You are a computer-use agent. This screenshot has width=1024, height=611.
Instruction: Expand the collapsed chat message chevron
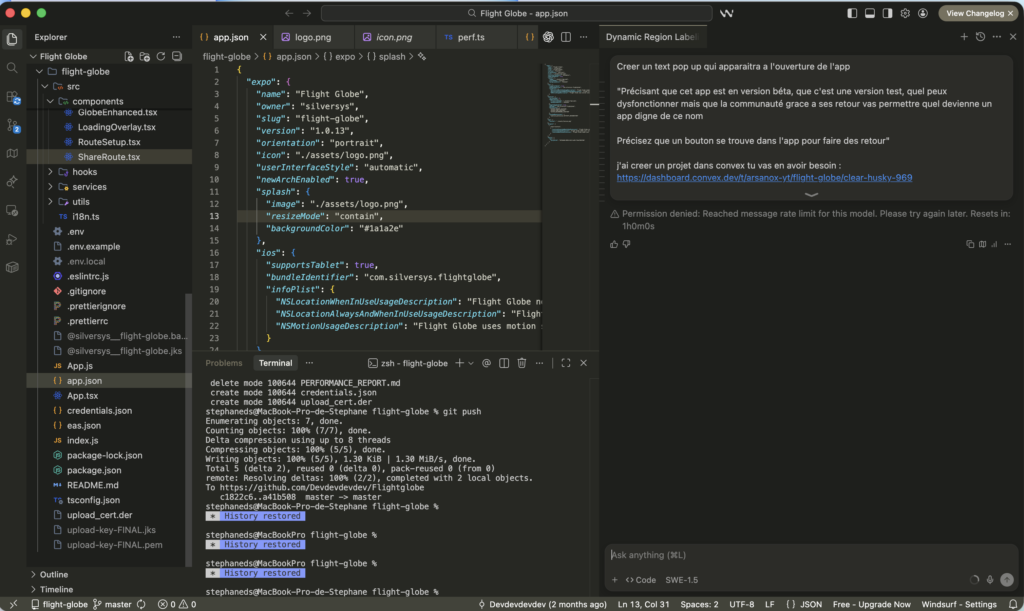[x=811, y=194]
